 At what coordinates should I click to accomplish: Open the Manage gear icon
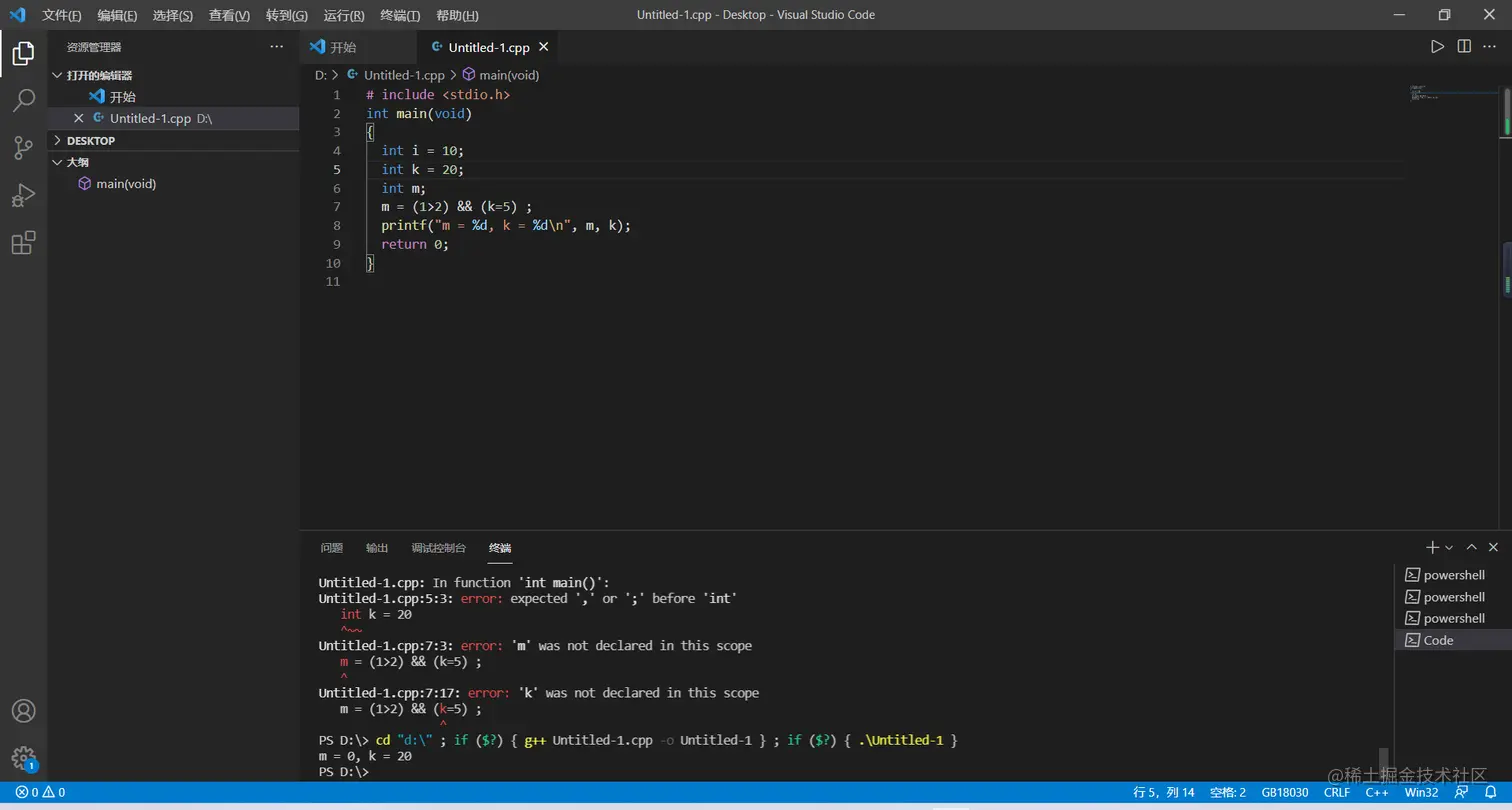pyautogui.click(x=24, y=758)
